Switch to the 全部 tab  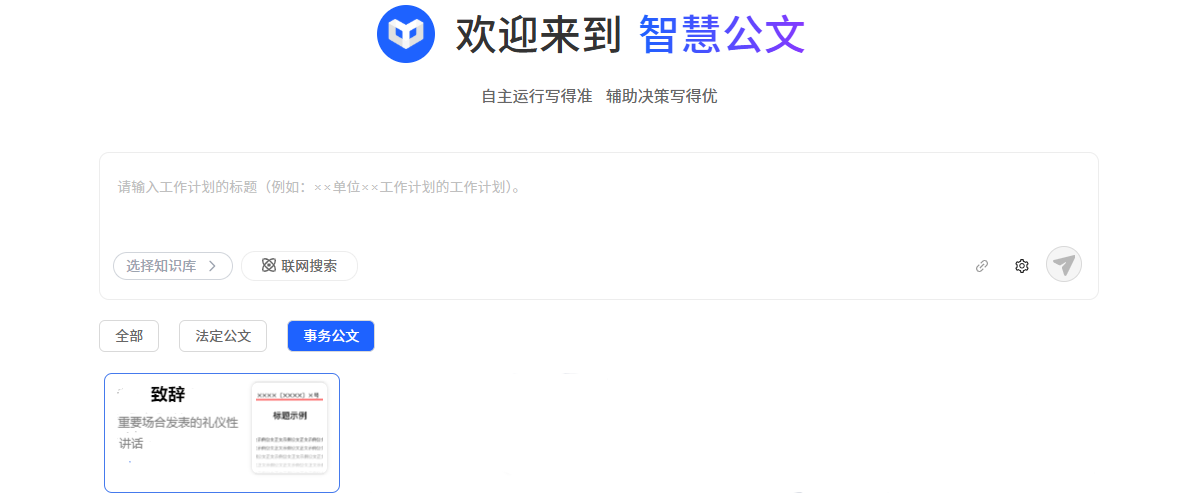[x=129, y=336]
